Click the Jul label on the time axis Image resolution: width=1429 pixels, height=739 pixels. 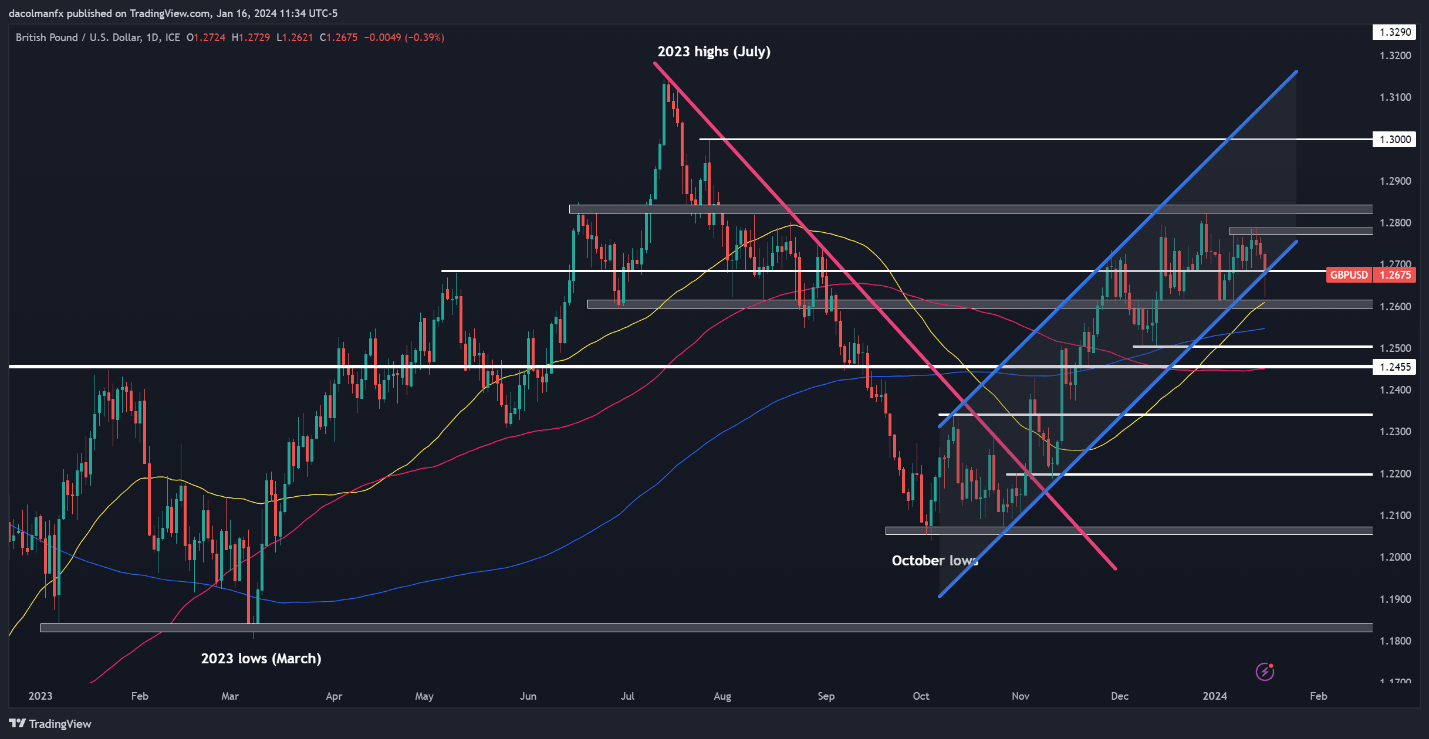point(629,694)
